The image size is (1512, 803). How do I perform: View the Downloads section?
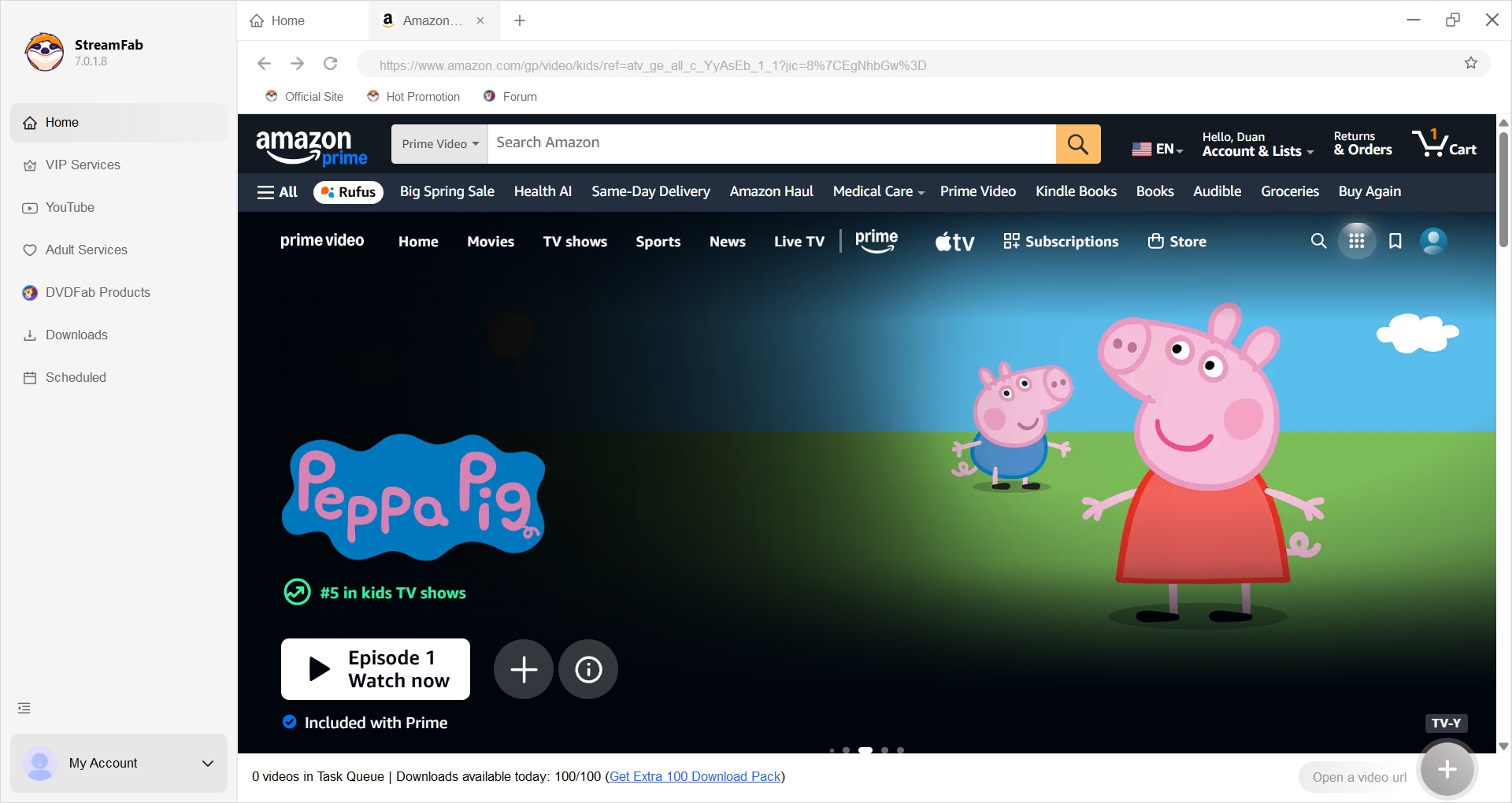click(x=76, y=335)
